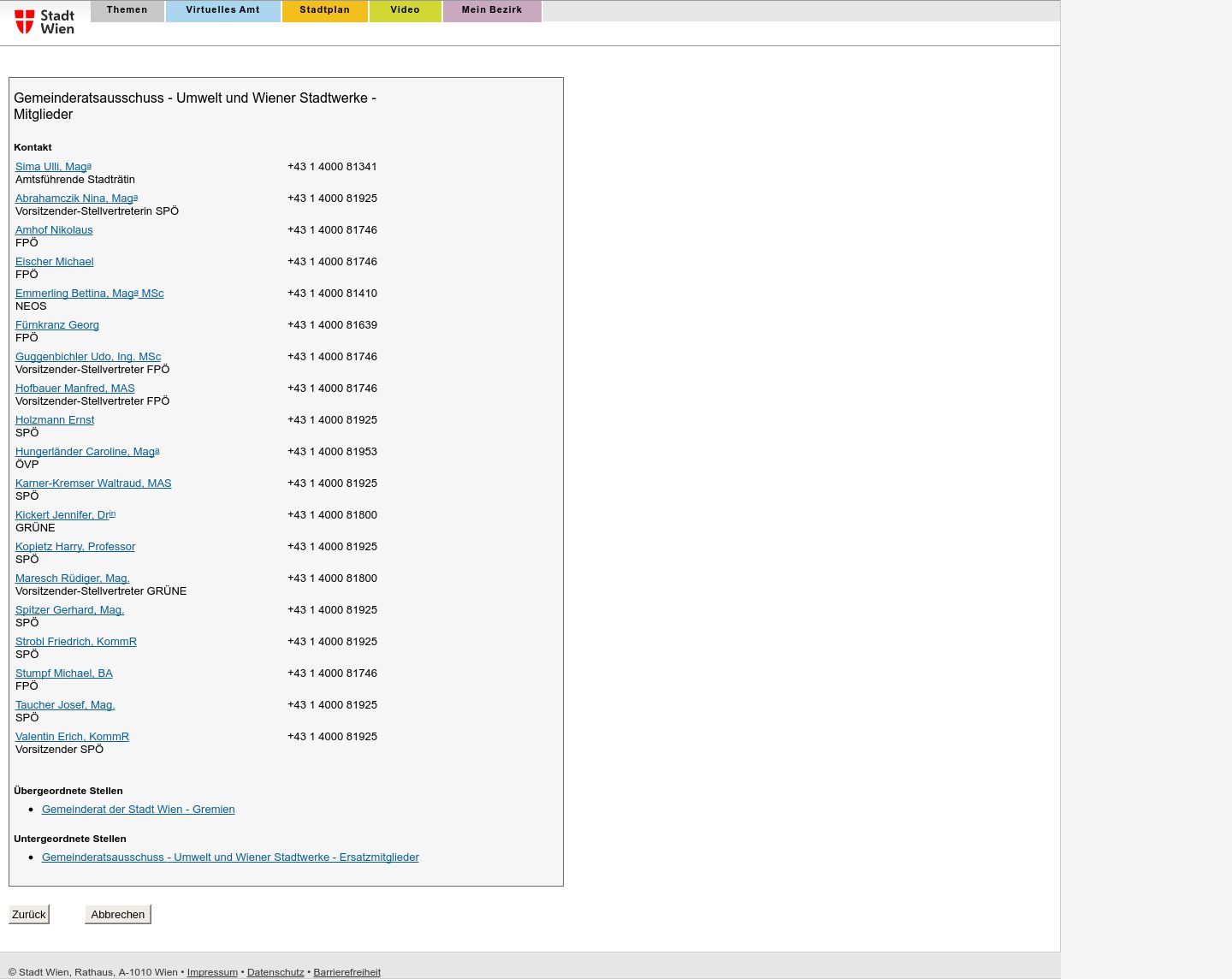The height and width of the screenshot is (979, 1232).
Task: Go to the Video tab
Action: (406, 10)
